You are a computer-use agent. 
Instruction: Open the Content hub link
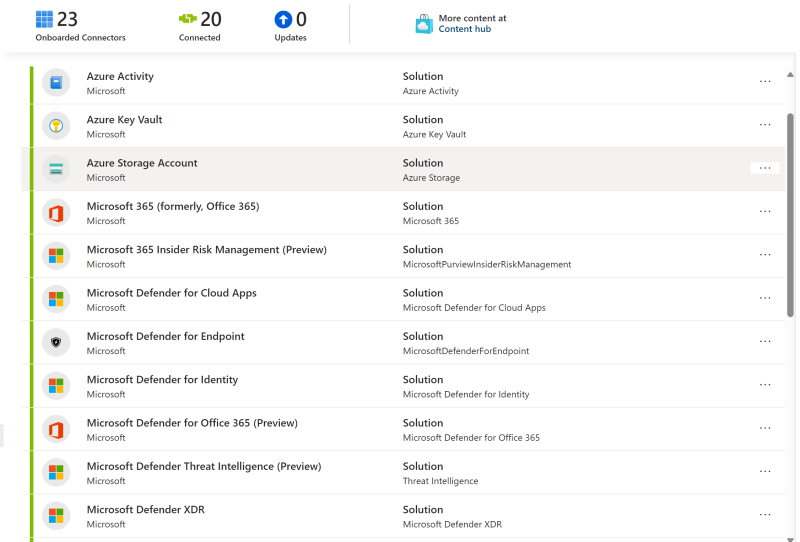coord(465,29)
